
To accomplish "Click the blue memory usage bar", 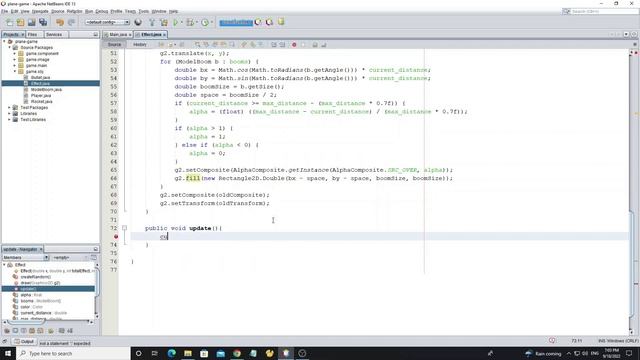I will coord(236,22).
